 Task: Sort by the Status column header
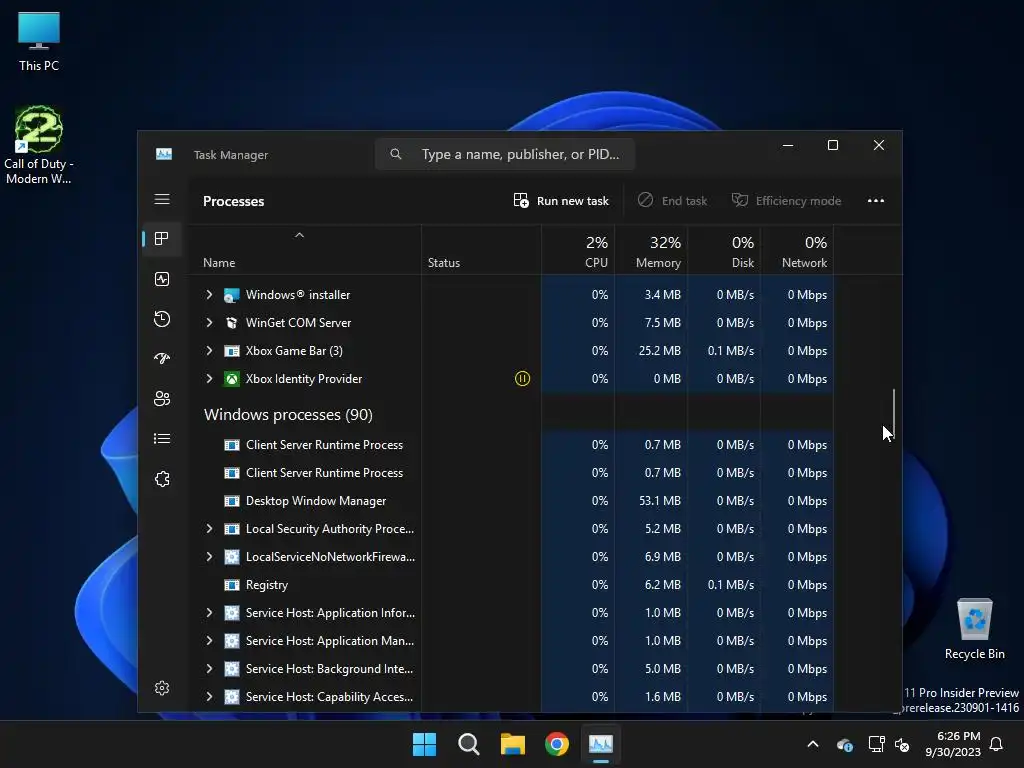coord(481,250)
